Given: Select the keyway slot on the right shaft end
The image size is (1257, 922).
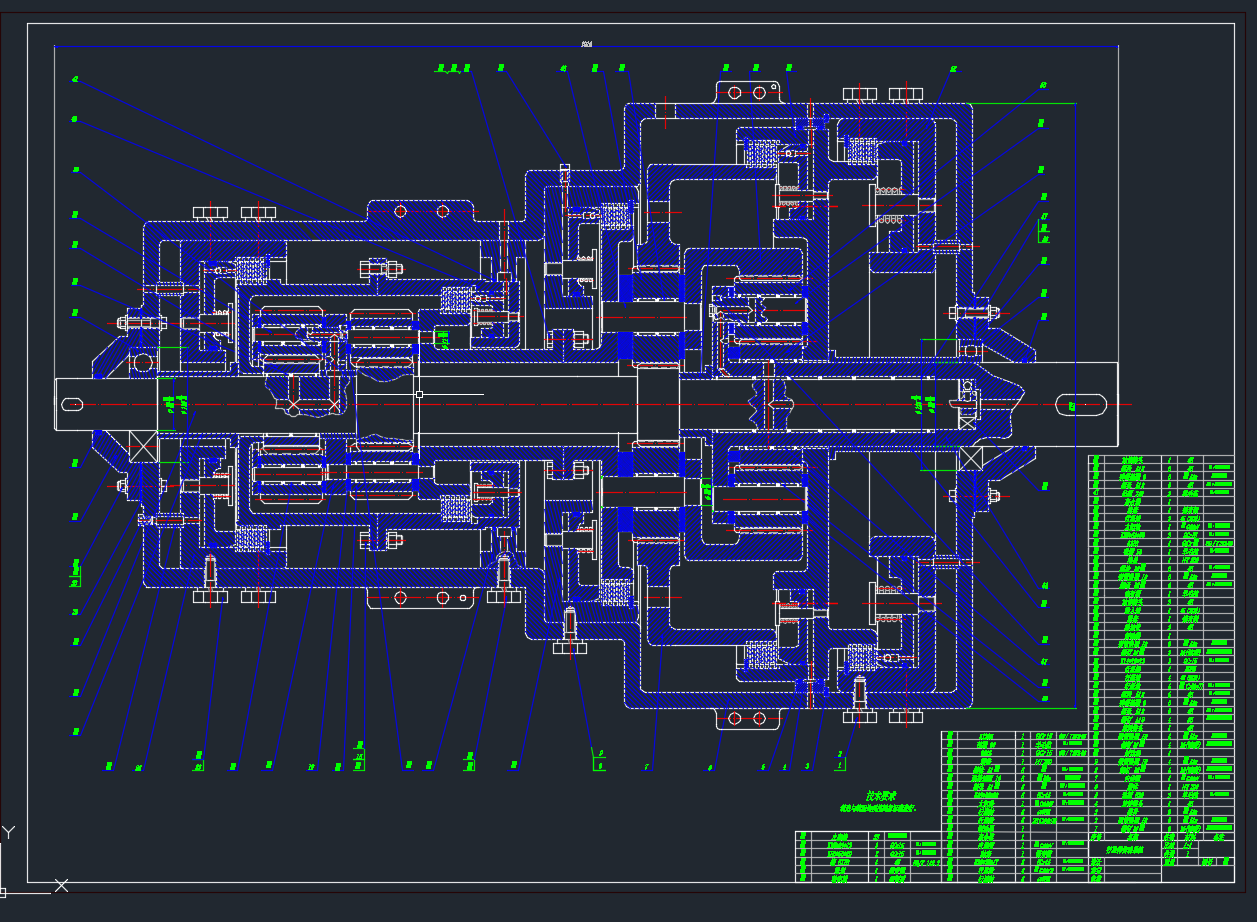Looking at the screenshot, I should (1080, 405).
